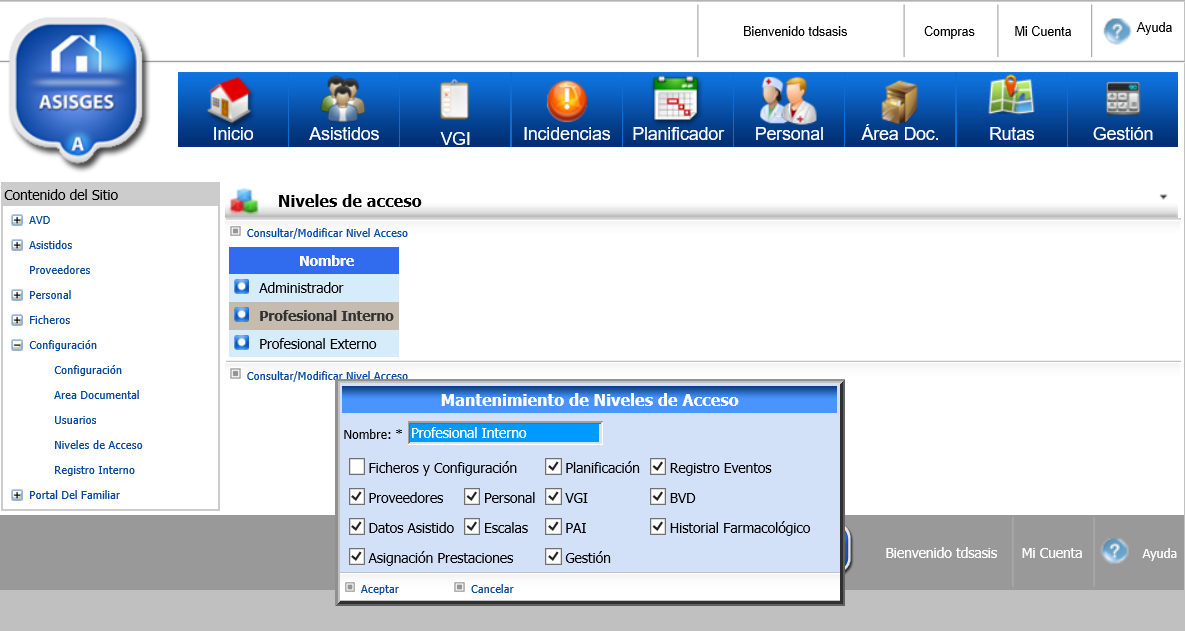Open the Planificador calendar icon

coord(677,98)
